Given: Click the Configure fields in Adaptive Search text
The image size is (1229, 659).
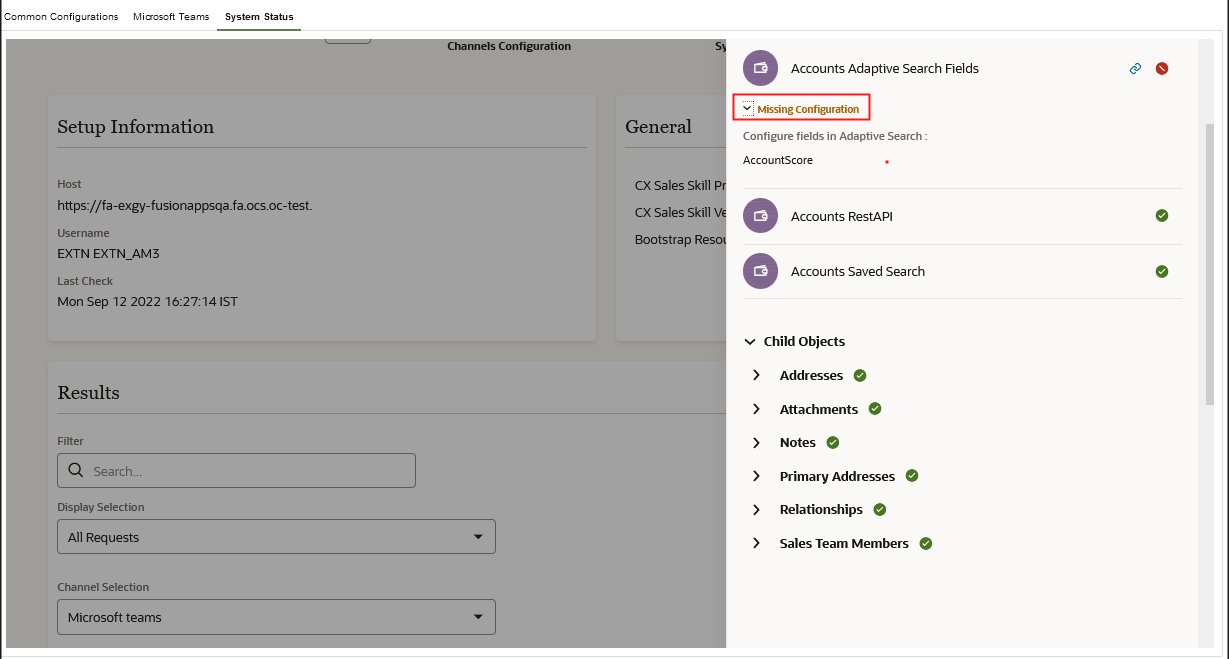Looking at the screenshot, I should pyautogui.click(x=835, y=136).
